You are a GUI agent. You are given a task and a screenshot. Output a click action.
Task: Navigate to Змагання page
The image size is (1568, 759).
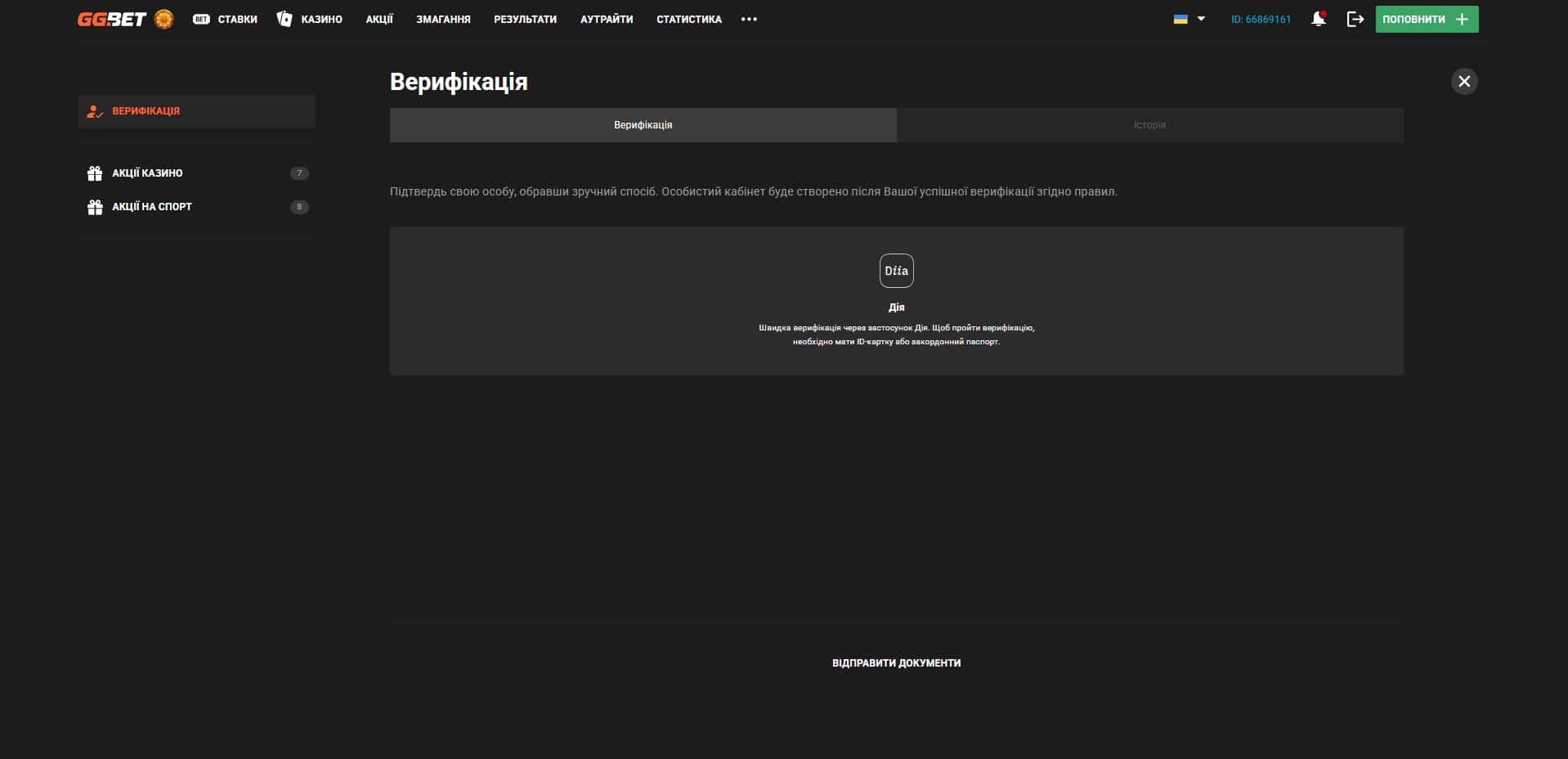[x=443, y=19]
